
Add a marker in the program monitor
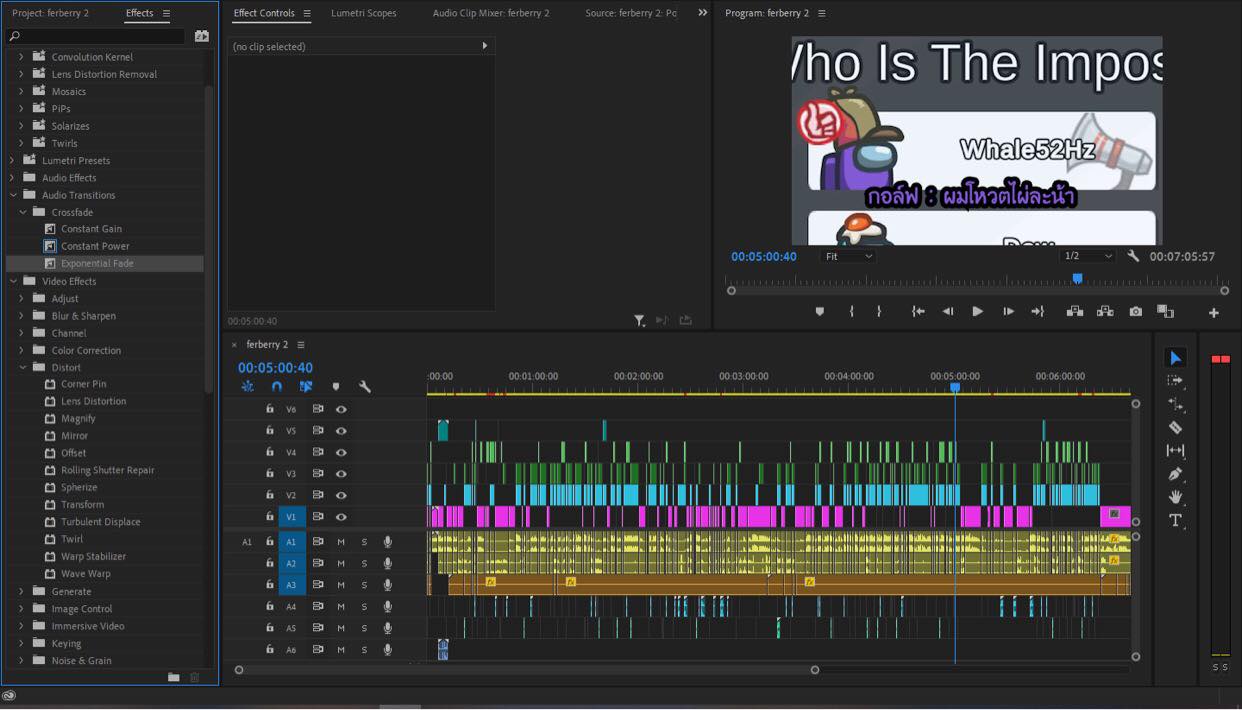point(820,312)
